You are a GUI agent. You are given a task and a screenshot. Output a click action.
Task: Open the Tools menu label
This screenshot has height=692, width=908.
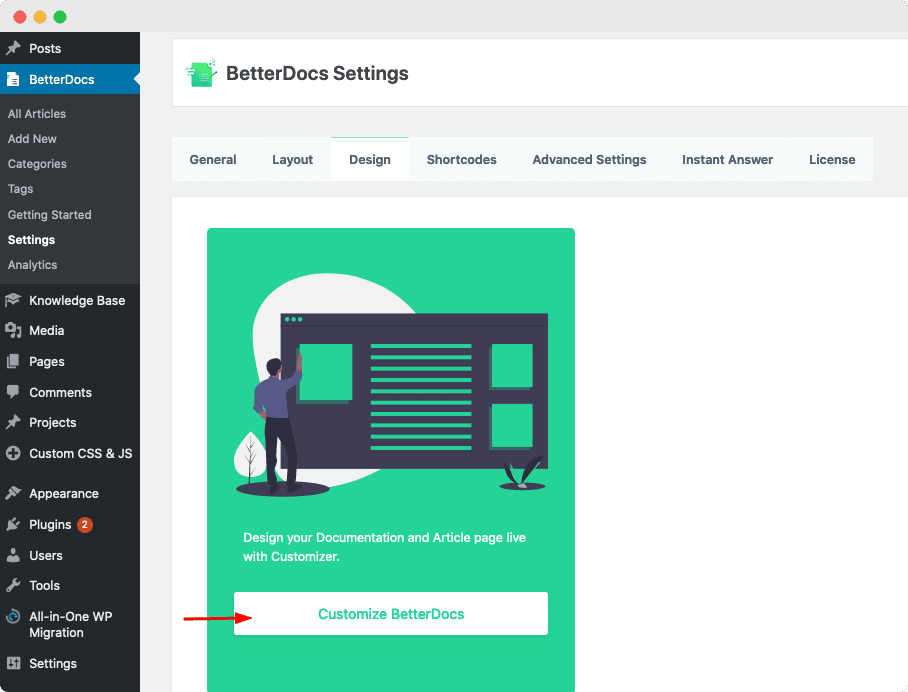pos(45,585)
